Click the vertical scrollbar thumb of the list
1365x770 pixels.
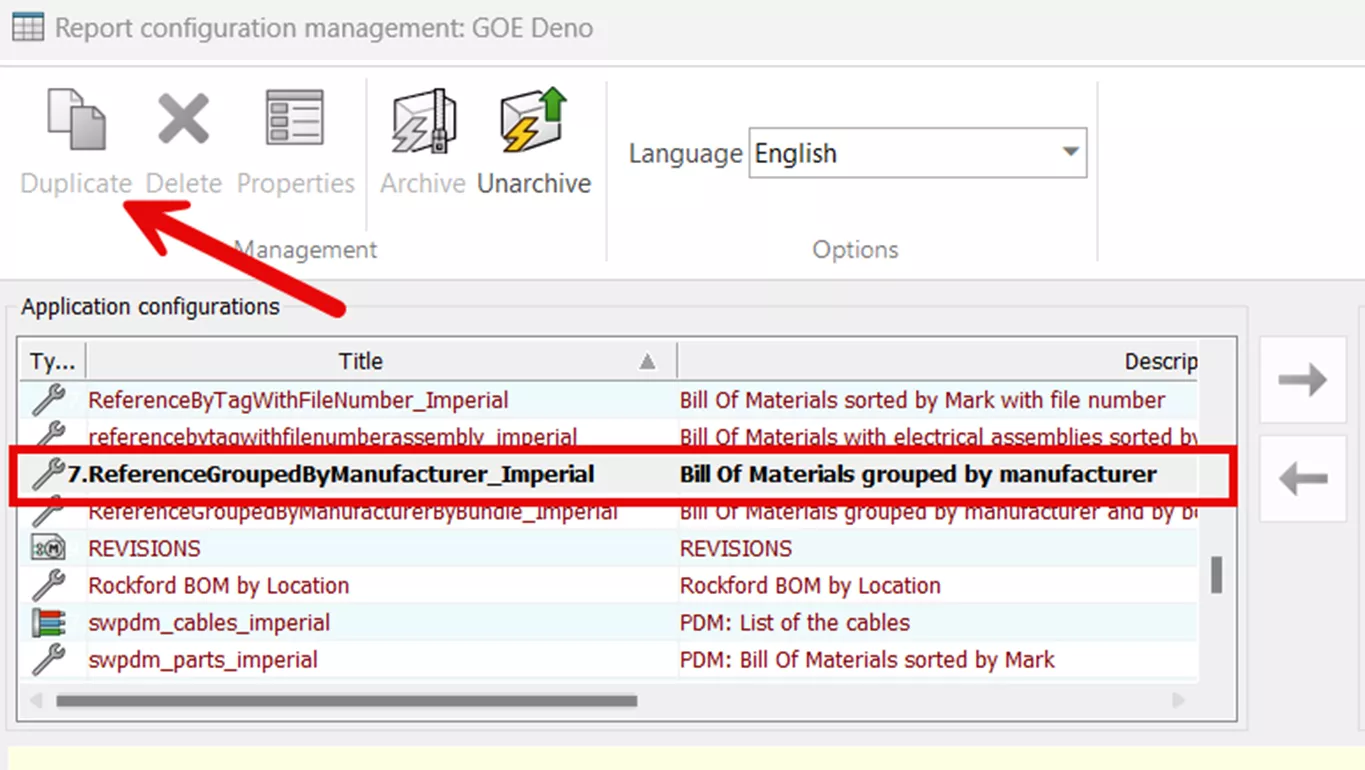(1216, 575)
